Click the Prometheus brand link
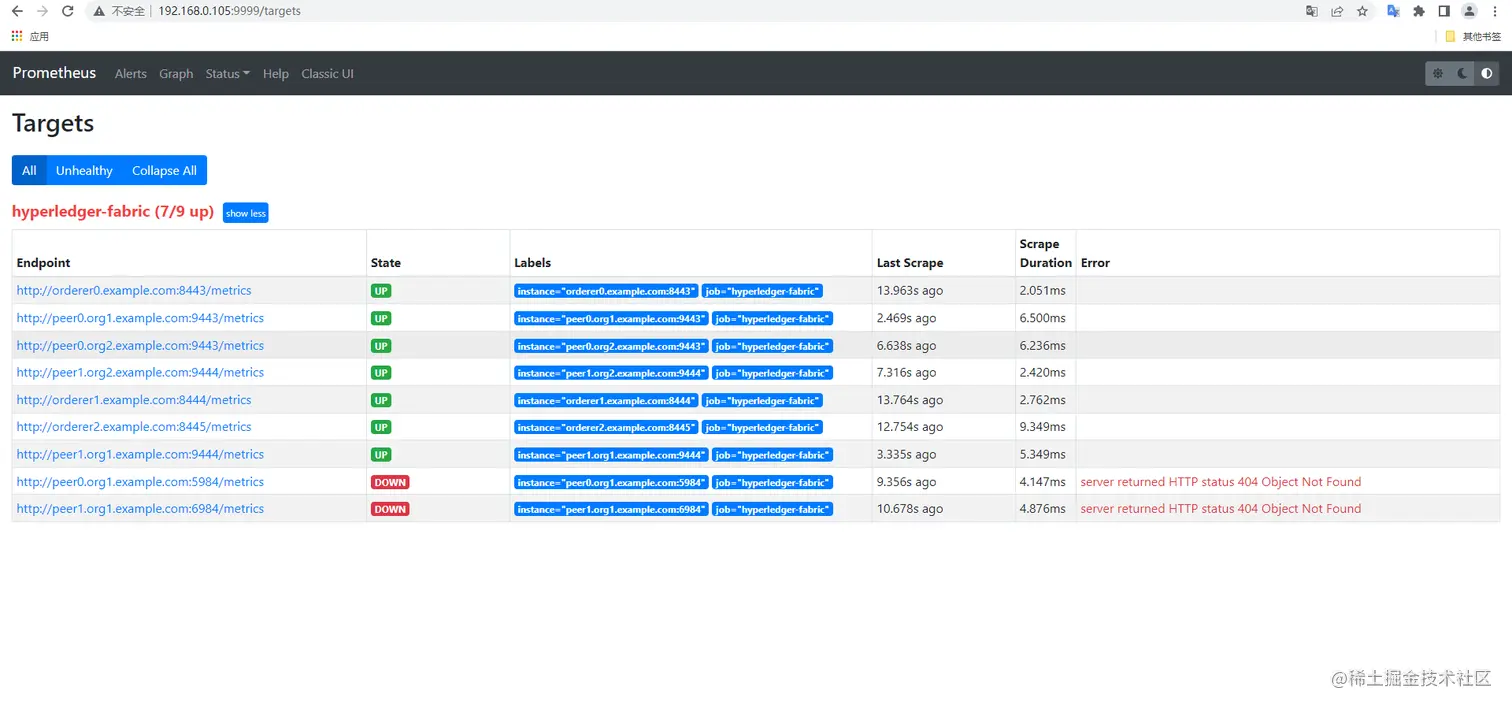 point(55,73)
